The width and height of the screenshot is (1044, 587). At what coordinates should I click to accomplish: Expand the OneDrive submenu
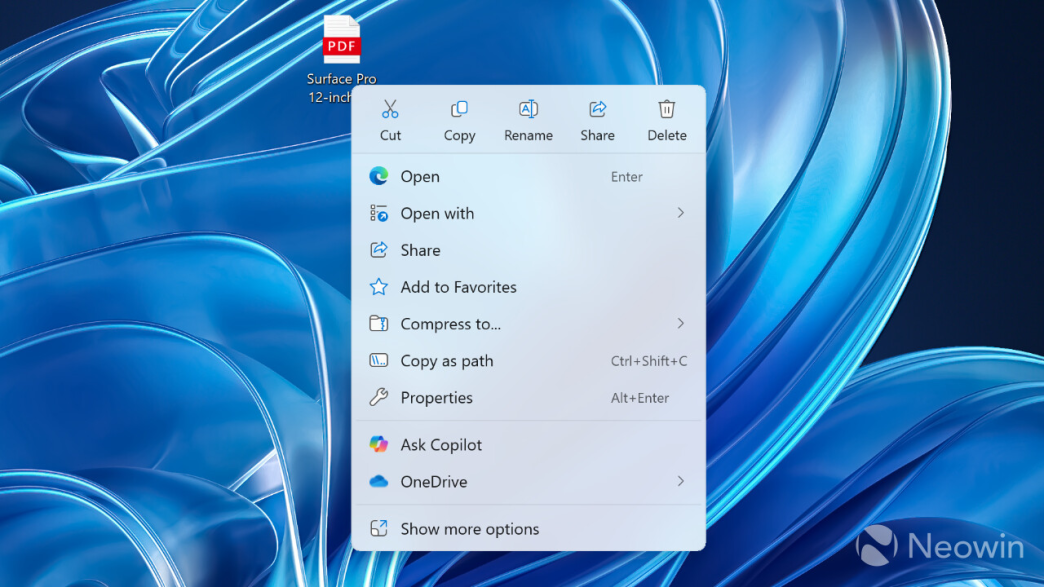tap(680, 481)
